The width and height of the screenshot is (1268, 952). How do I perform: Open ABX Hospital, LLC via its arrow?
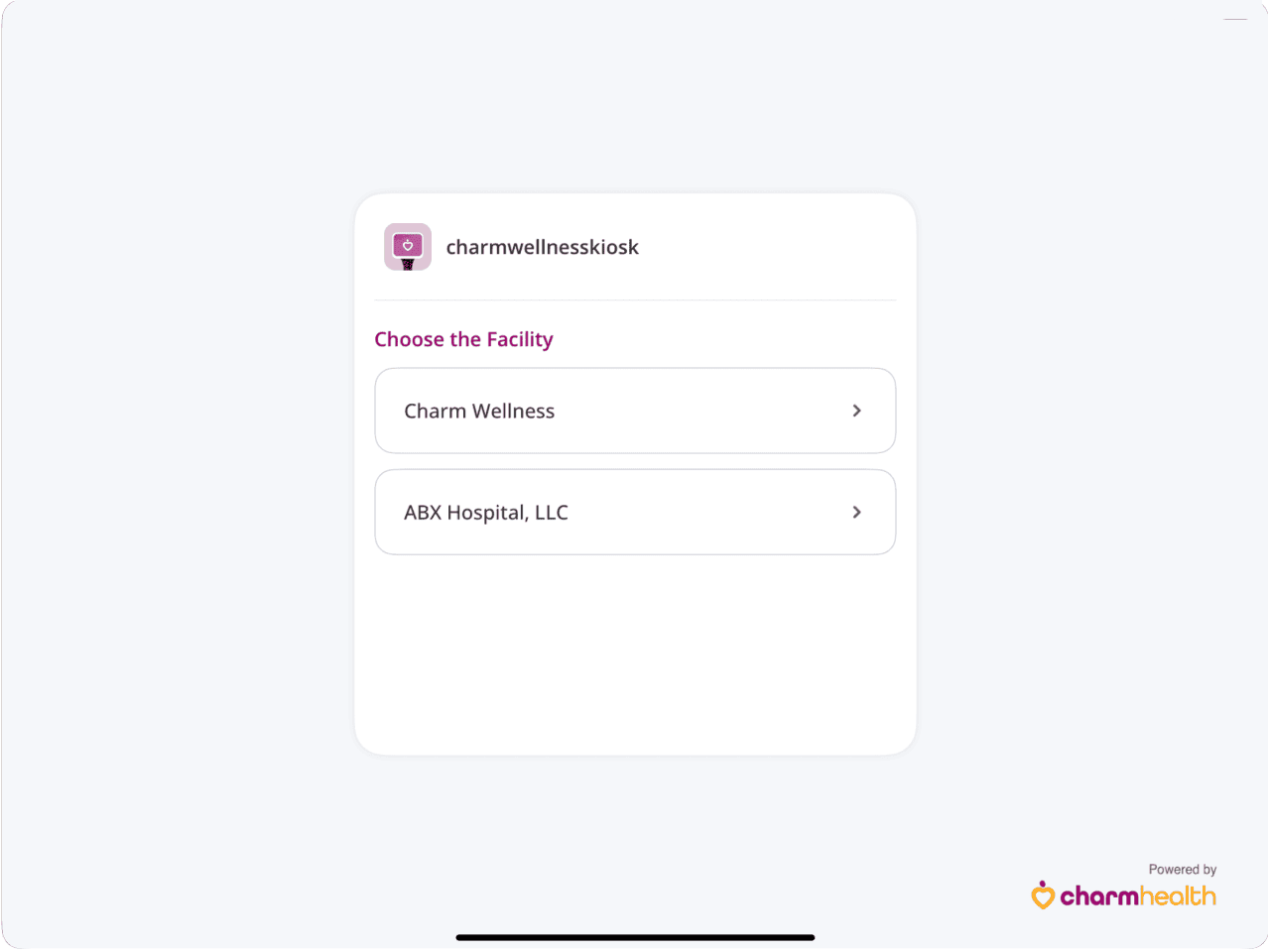pyautogui.click(x=856, y=512)
